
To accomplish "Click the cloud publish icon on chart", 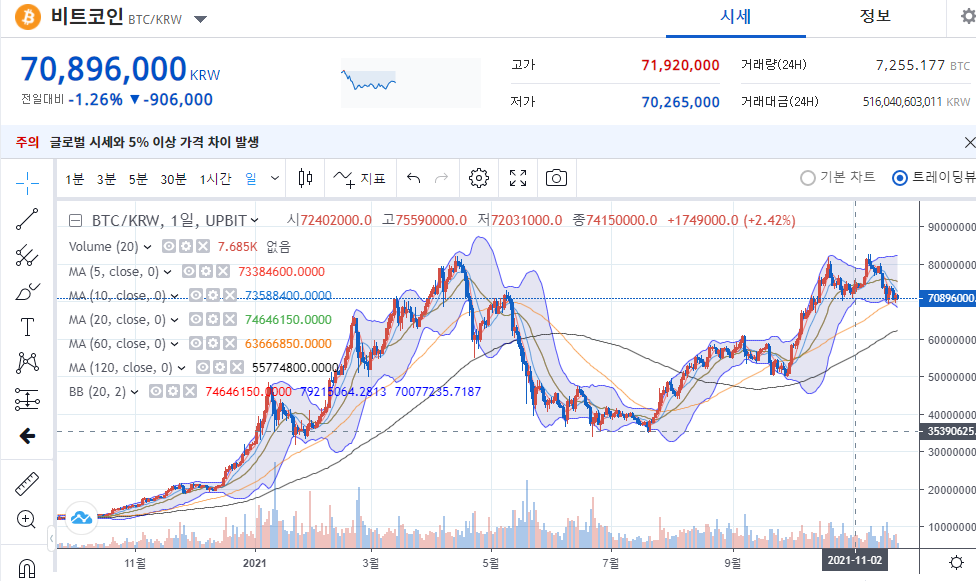I will [82, 517].
